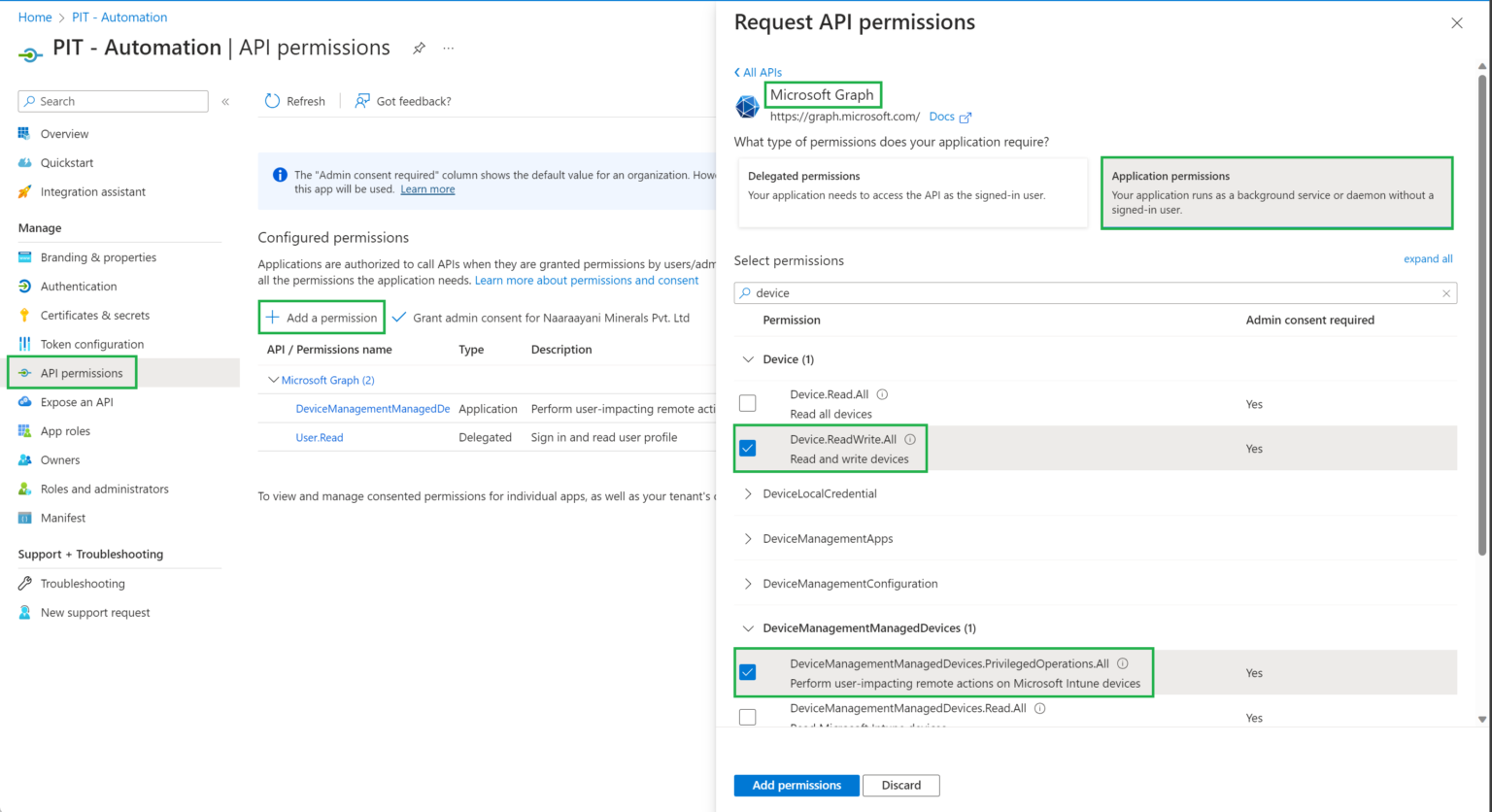This screenshot has width=1492, height=812.
Task: Click the Add permissions button
Action: tap(796, 785)
